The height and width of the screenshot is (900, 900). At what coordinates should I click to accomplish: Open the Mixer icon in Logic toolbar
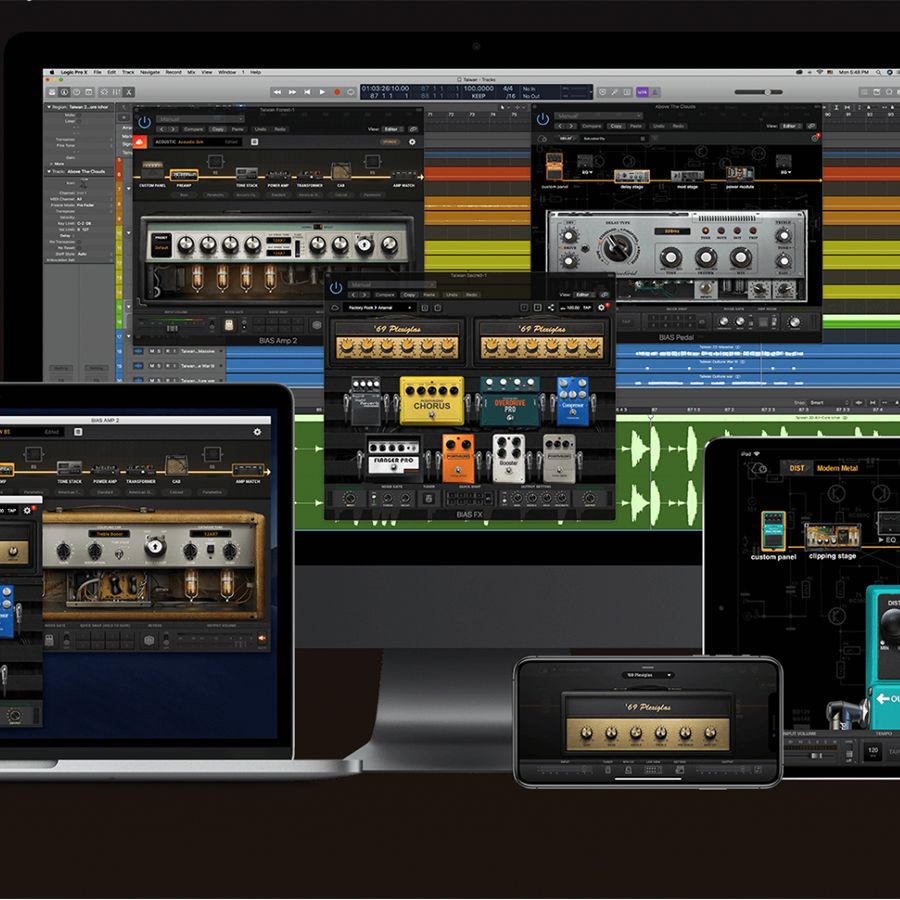117,92
